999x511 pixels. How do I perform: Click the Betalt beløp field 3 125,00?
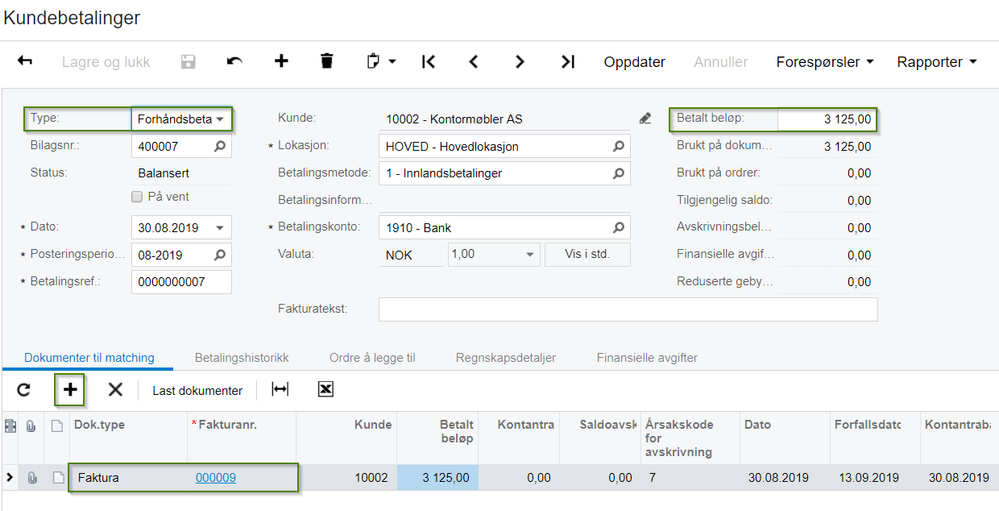tap(826, 119)
